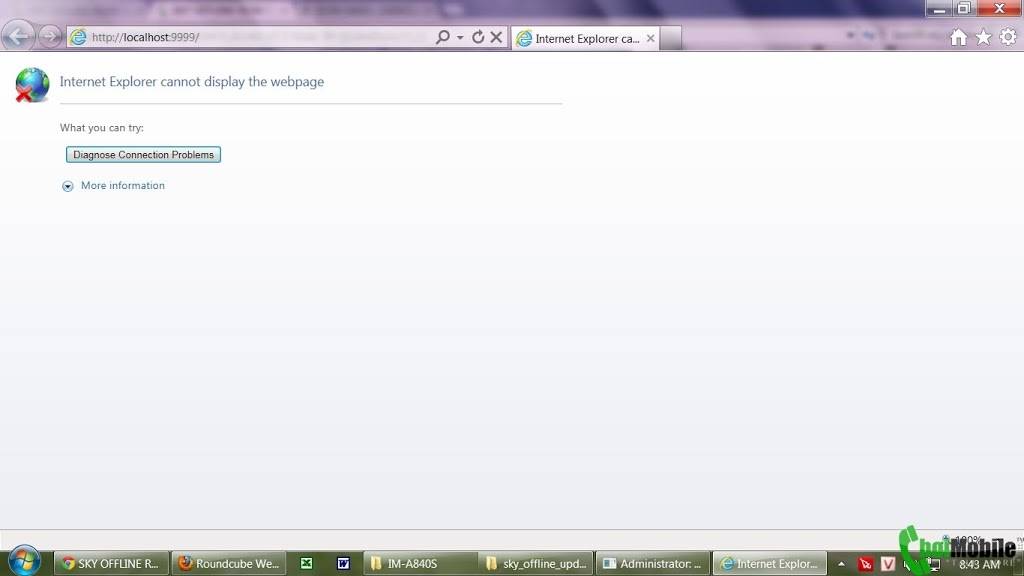Screen dimensions: 1024x576
Task: Switch to Roundcube Webmail Firefox taskbar window
Action: pyautogui.click(x=228, y=564)
